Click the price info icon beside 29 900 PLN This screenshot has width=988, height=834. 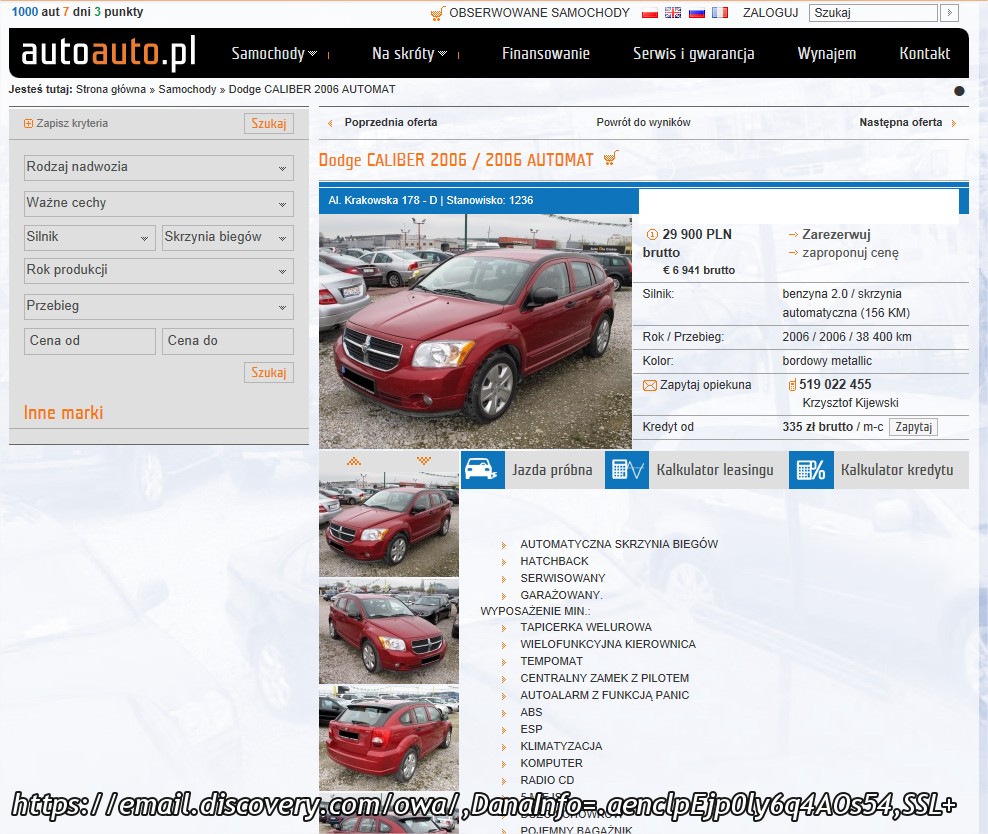click(652, 235)
